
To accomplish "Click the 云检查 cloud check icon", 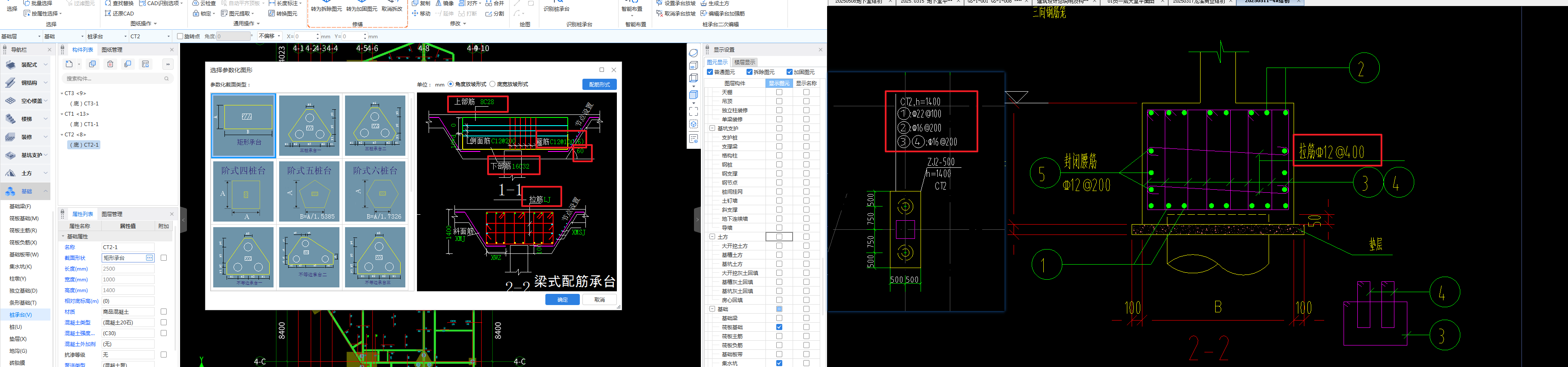I will (x=196, y=3).
